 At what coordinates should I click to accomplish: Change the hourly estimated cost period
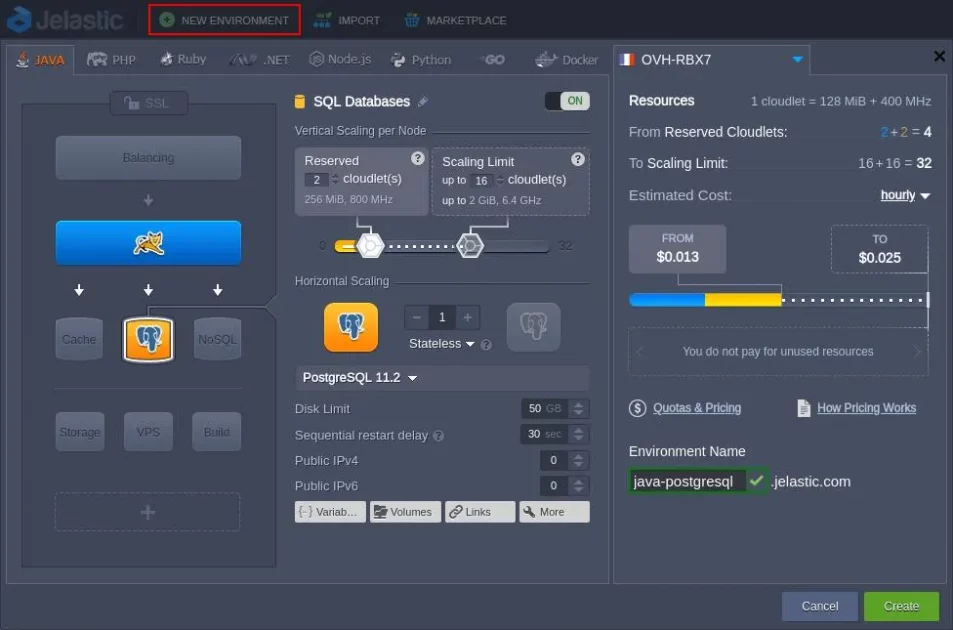[x=905, y=196]
